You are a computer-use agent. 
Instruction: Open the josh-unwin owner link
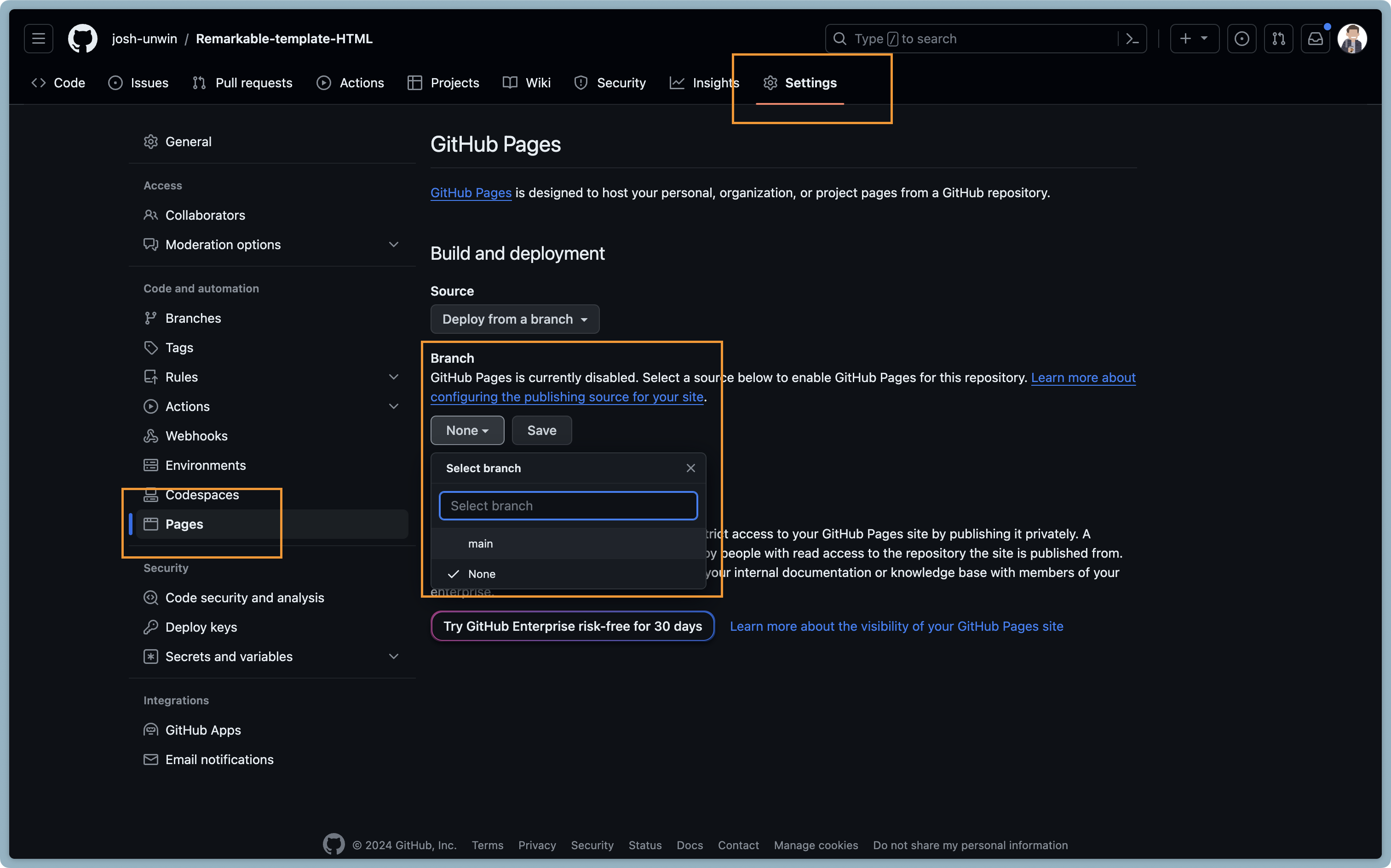(144, 39)
